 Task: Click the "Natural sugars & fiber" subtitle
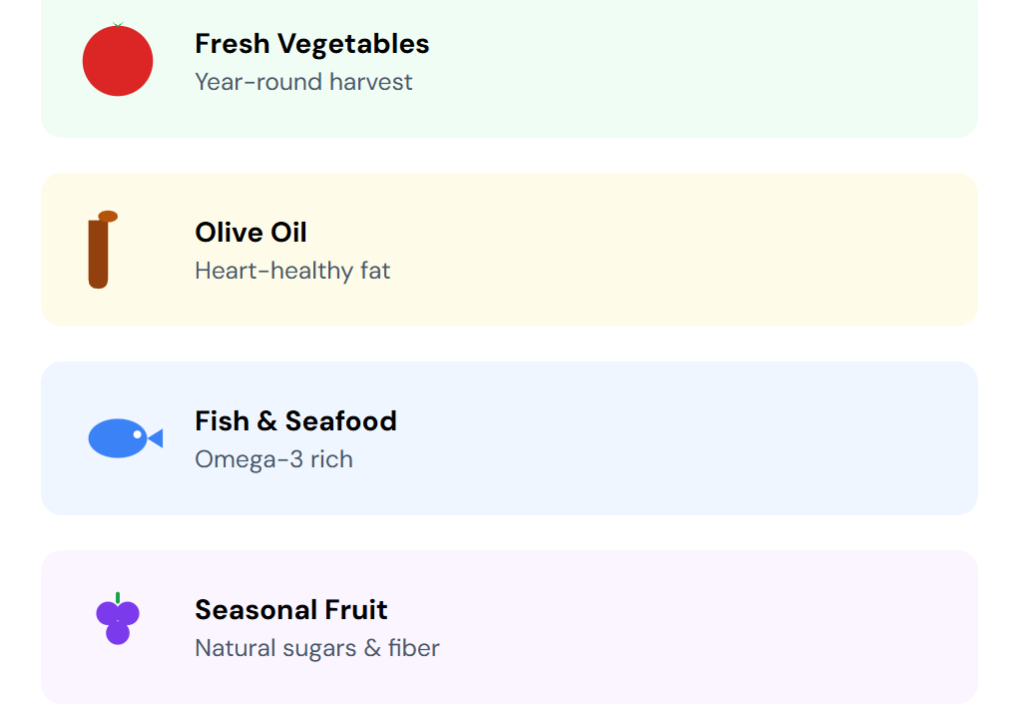tap(317, 648)
